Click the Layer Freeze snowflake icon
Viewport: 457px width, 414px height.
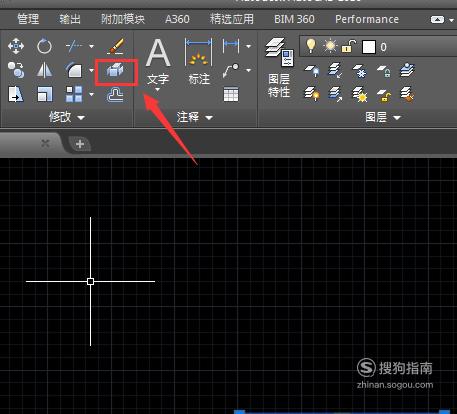(359, 71)
